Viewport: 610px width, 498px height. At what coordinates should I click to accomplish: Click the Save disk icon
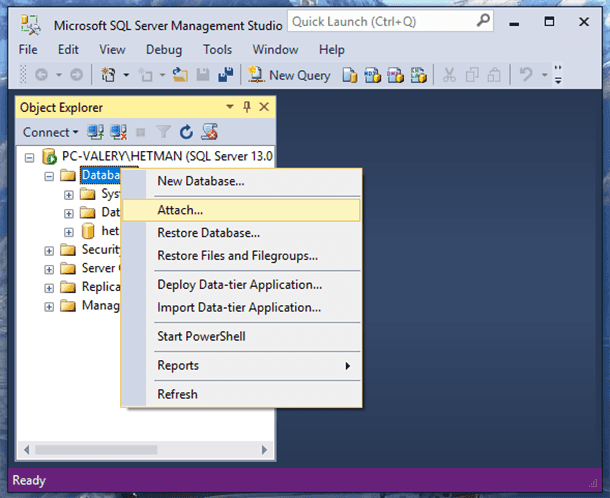point(203,75)
